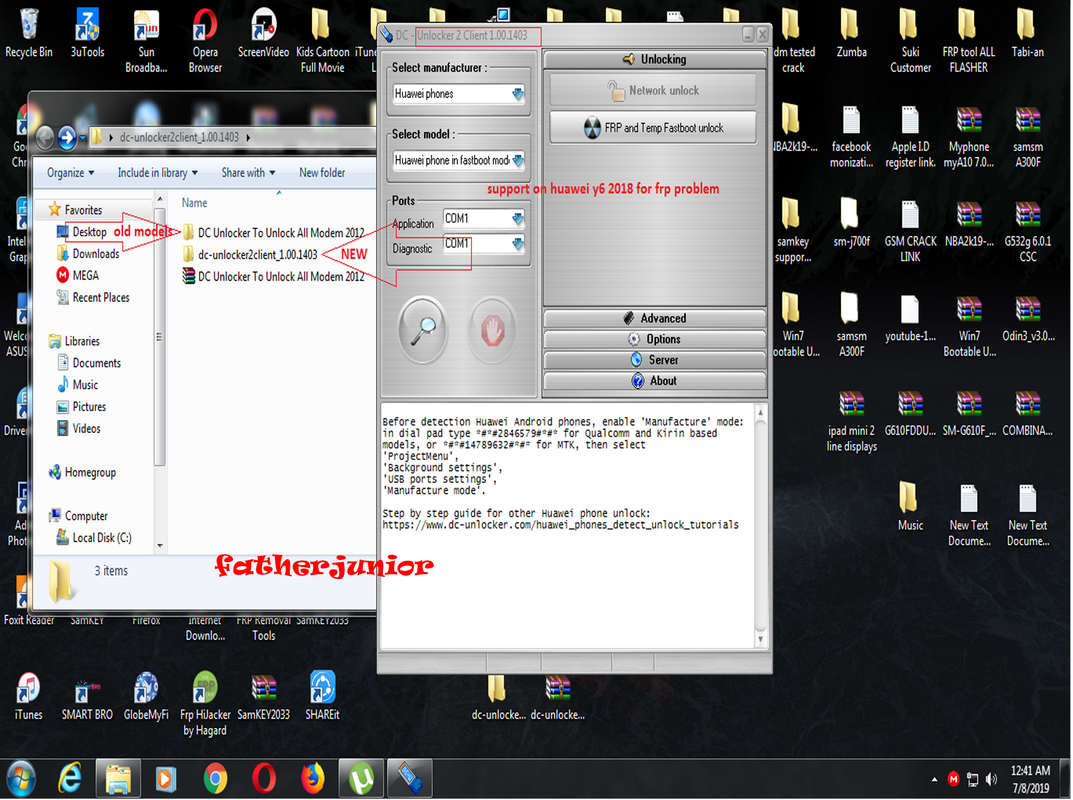
Task: Click New folder in Explorer toolbar
Action: (322, 173)
